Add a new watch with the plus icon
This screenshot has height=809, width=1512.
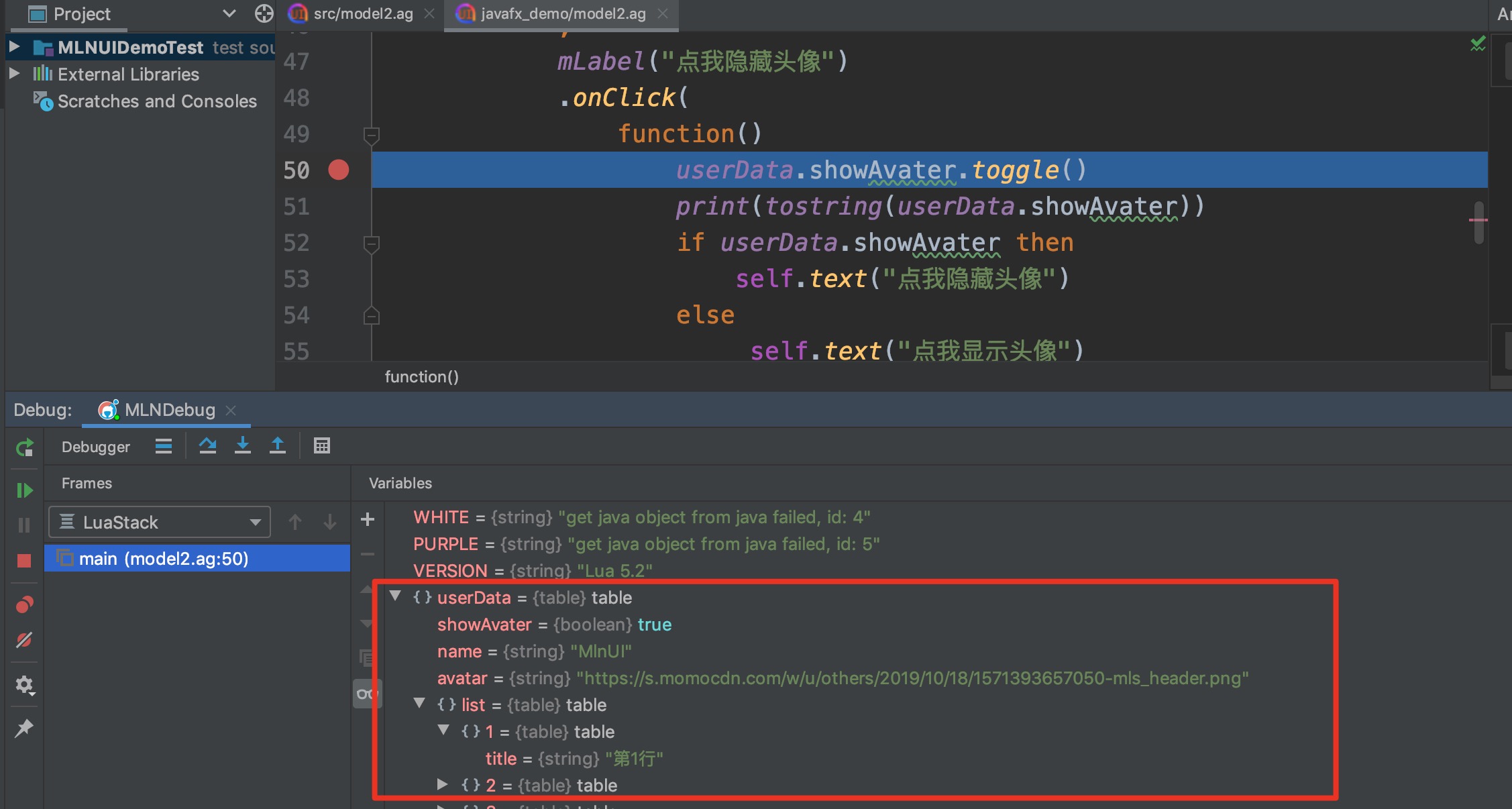click(368, 519)
